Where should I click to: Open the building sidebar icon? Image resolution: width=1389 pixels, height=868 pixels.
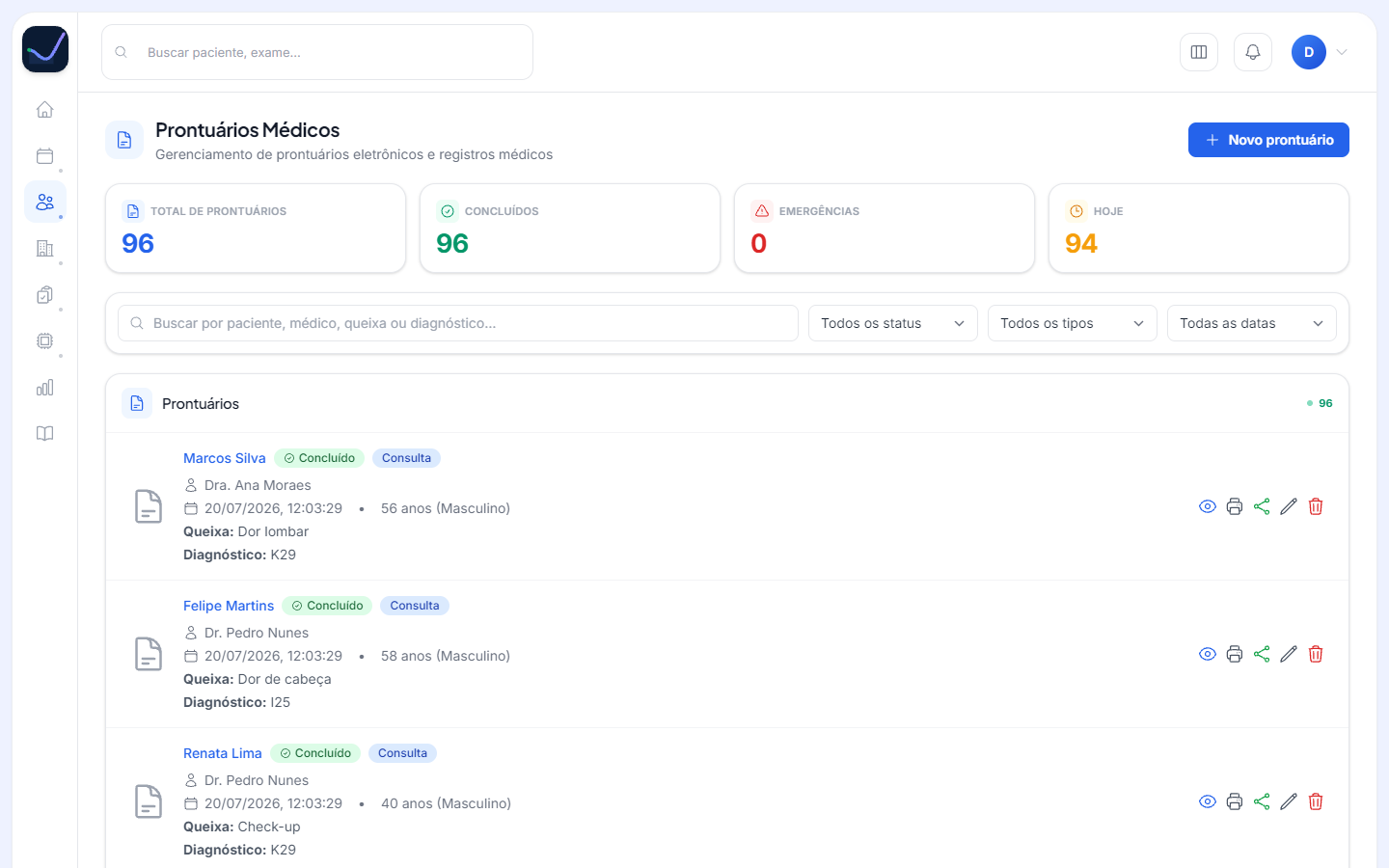coord(44,249)
